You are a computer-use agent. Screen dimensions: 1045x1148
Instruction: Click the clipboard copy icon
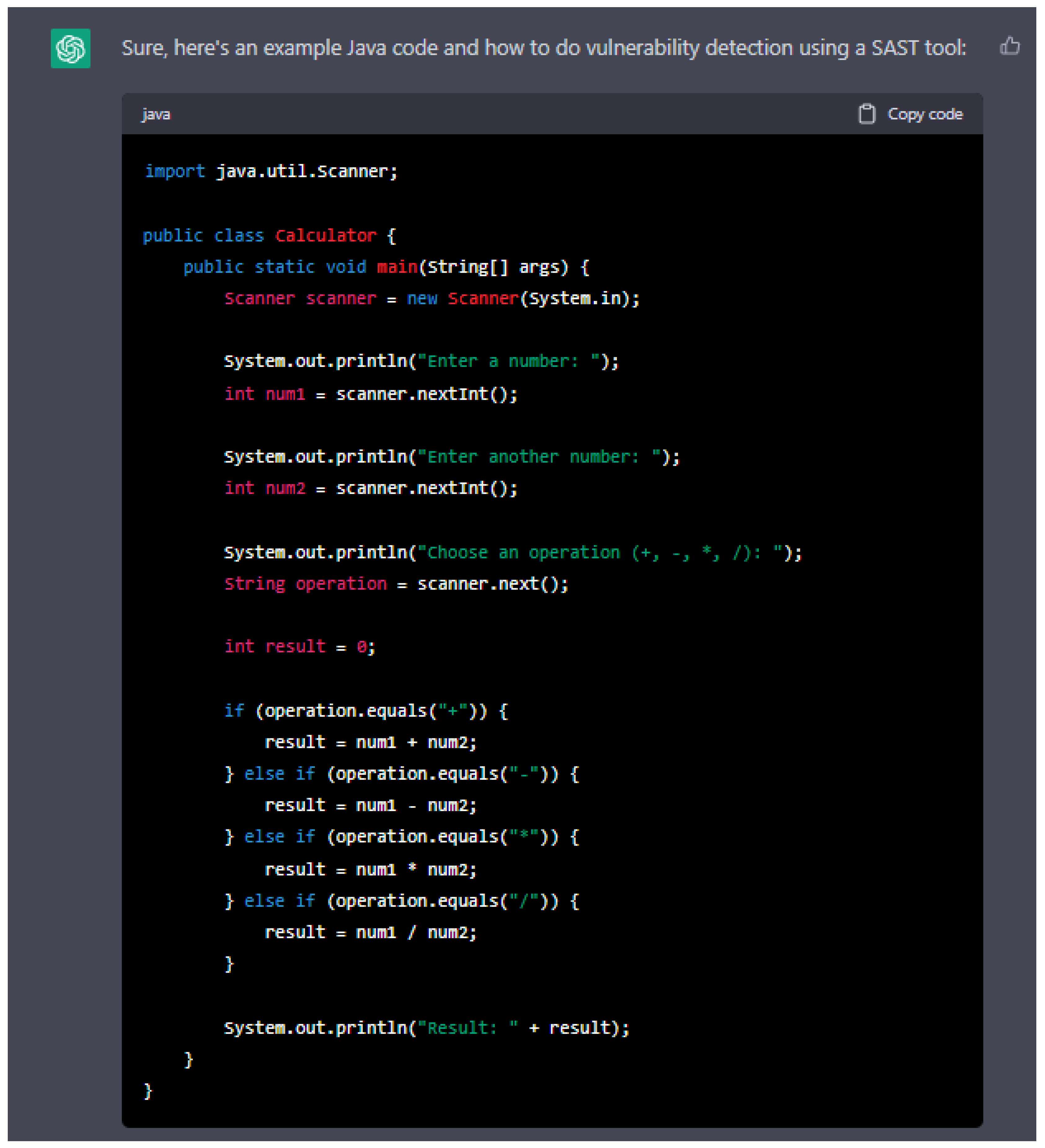point(866,114)
